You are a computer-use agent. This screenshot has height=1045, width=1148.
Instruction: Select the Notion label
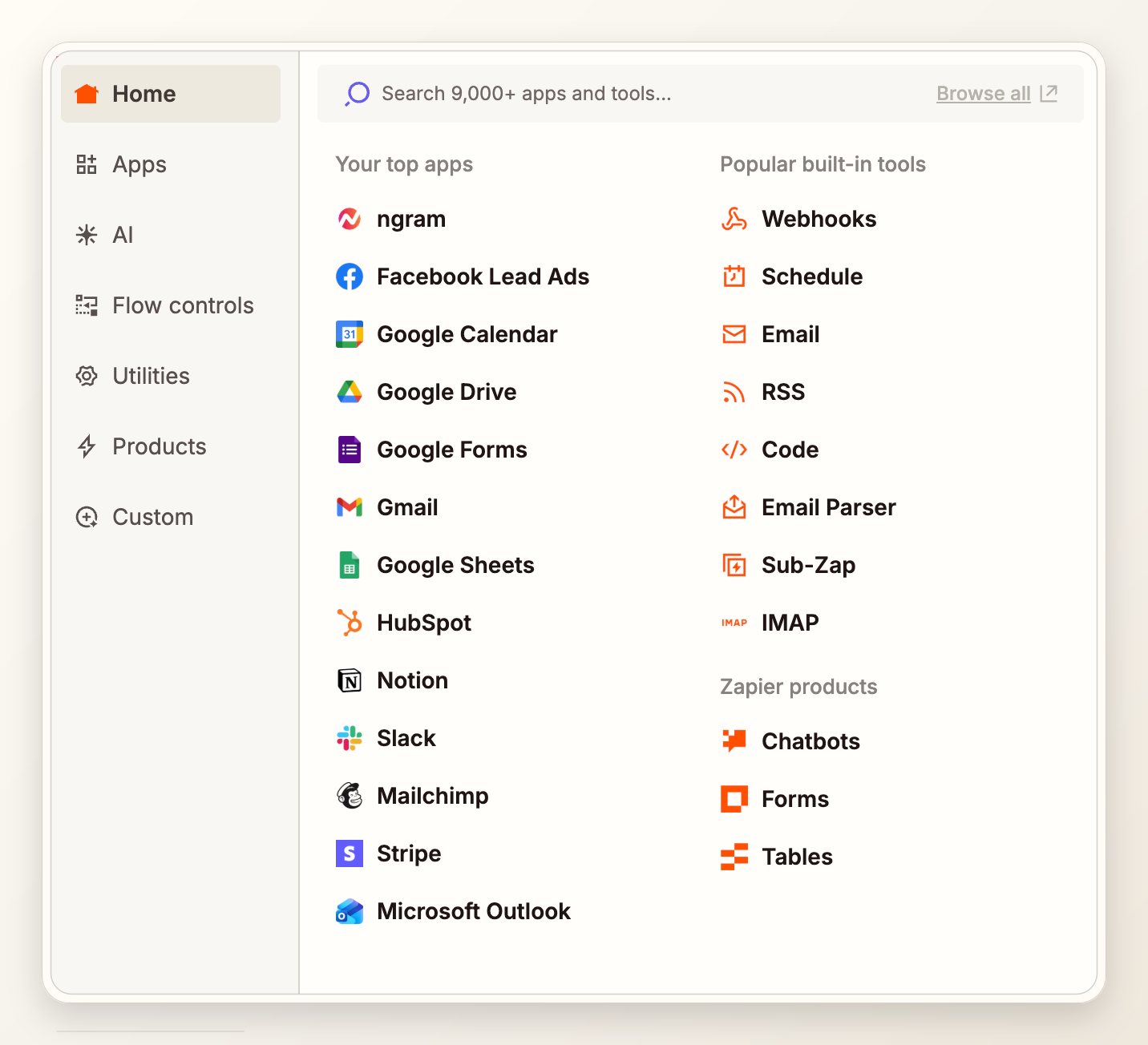pyautogui.click(x=413, y=680)
